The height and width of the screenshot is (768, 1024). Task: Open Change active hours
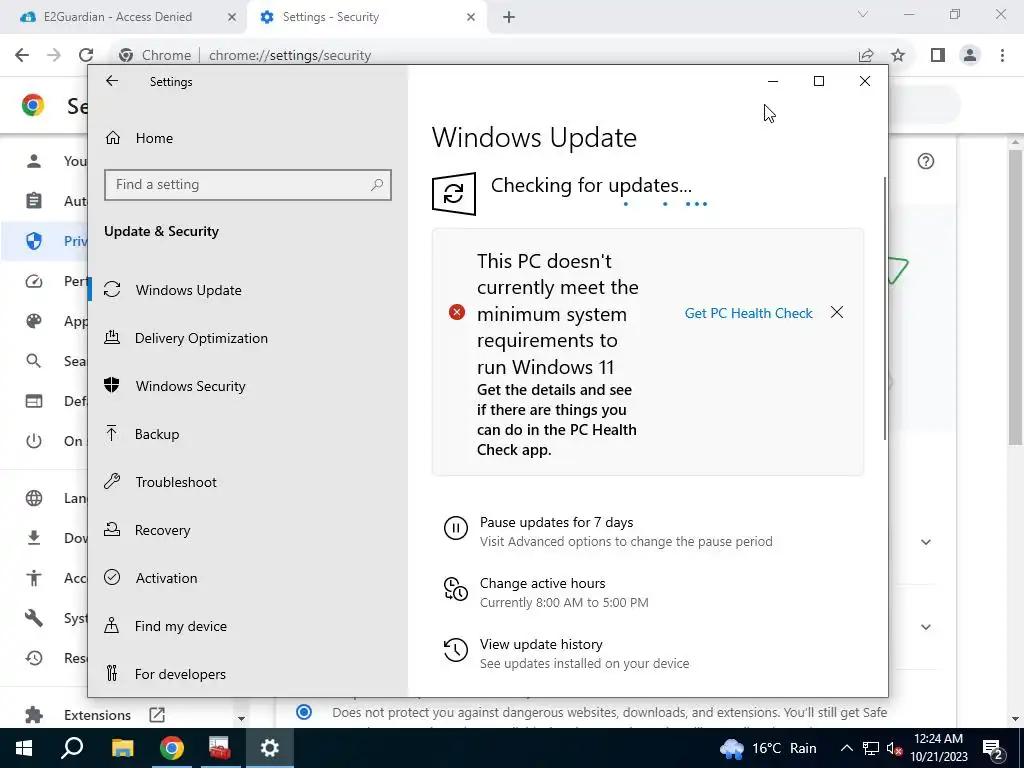(542, 583)
